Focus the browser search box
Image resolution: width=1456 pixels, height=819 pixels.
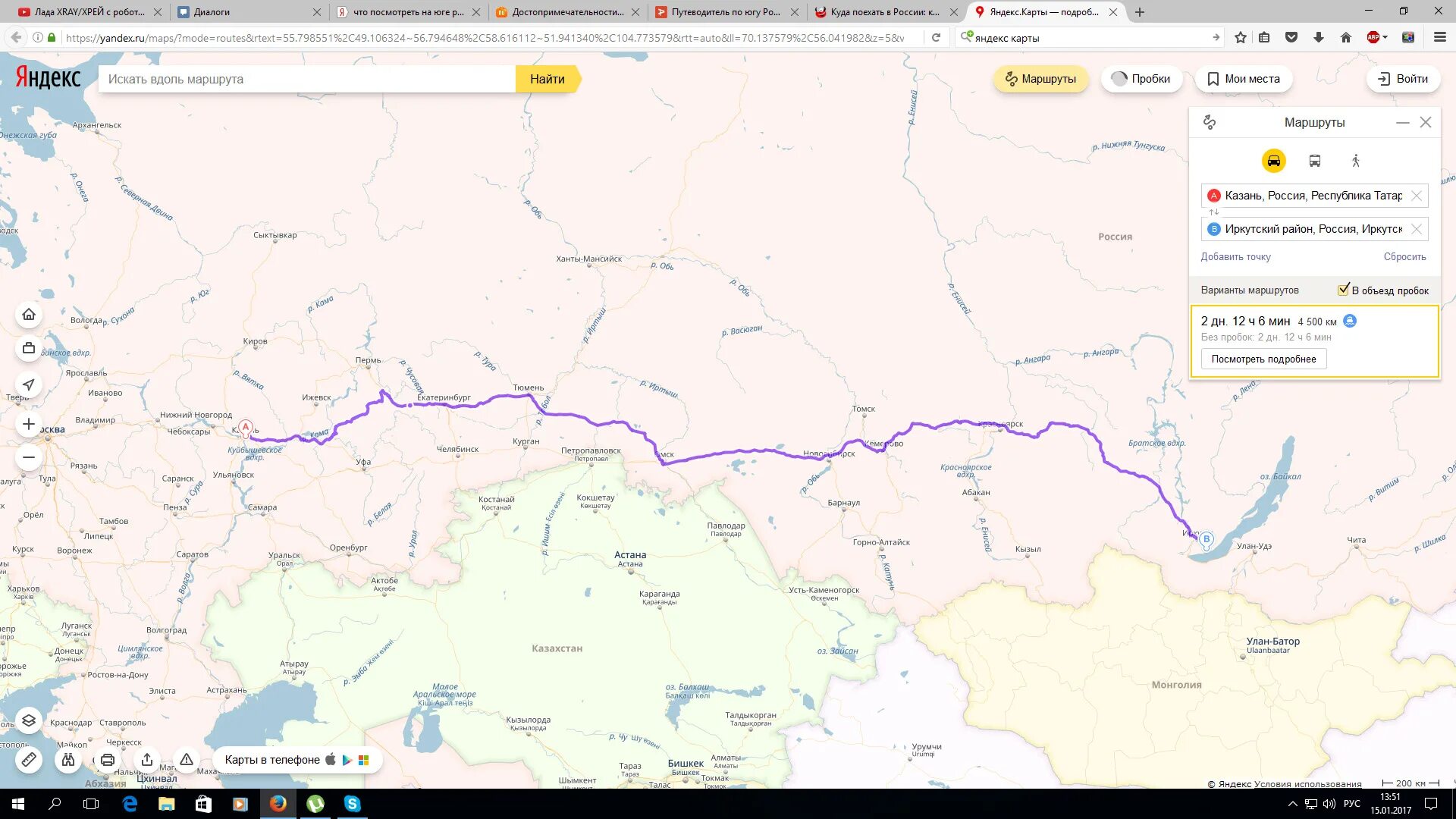click(1090, 37)
